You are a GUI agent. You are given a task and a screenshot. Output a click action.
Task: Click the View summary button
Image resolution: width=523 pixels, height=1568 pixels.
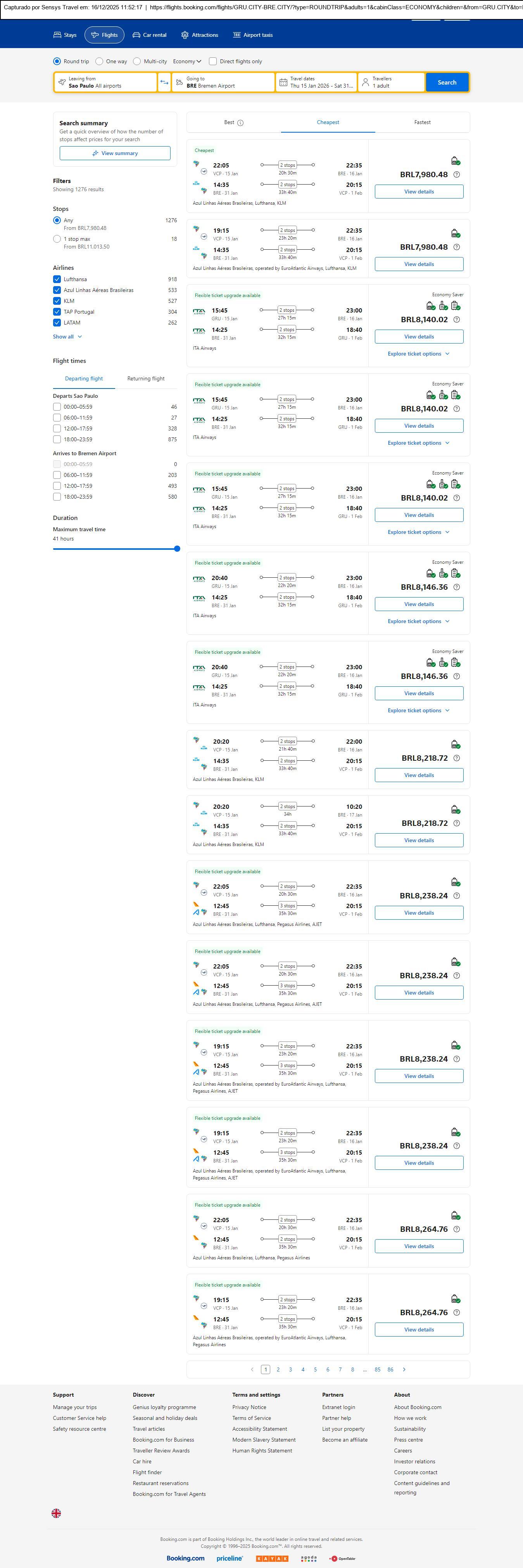coord(115,154)
